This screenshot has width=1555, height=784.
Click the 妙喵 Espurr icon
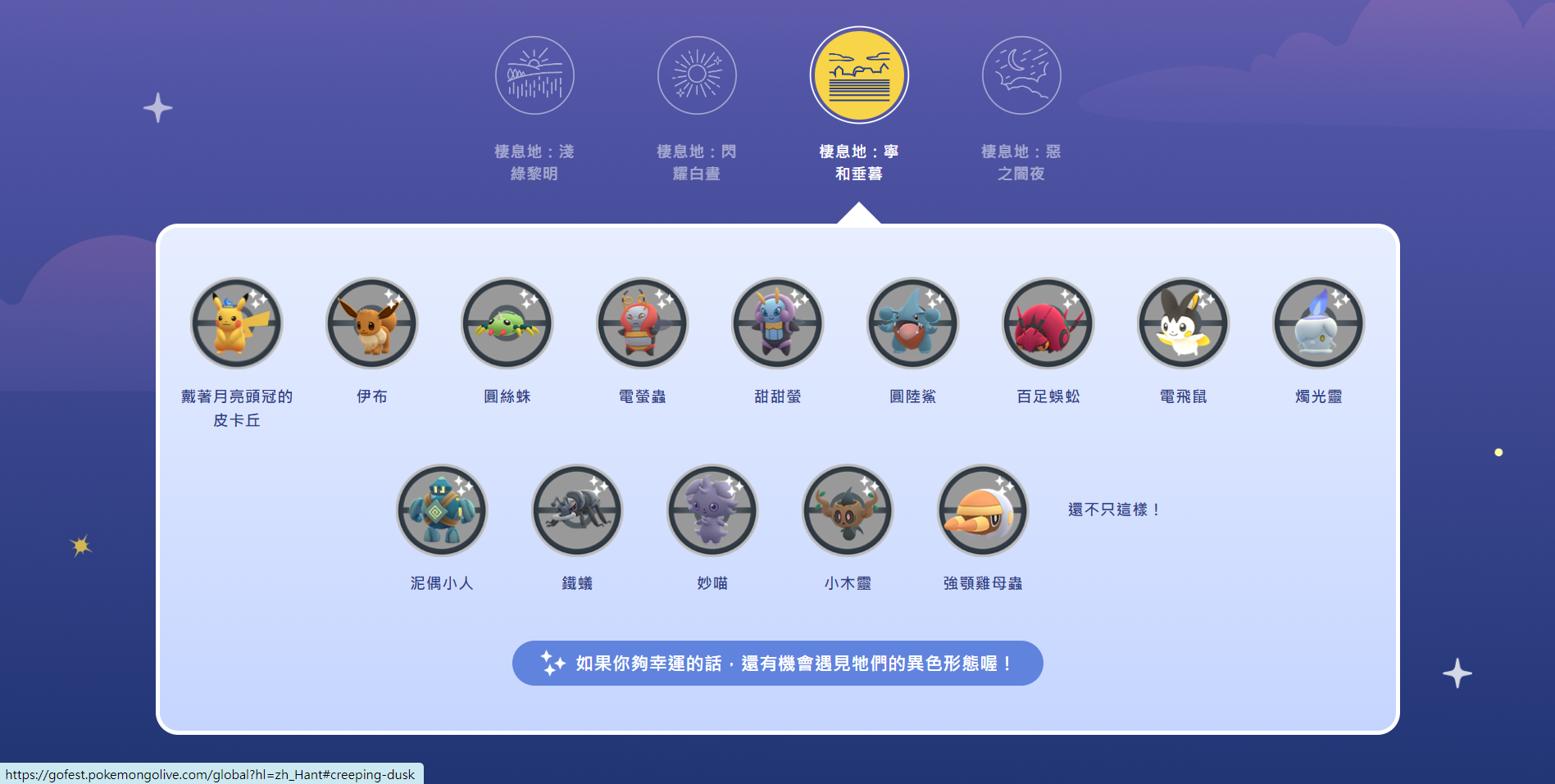click(712, 510)
